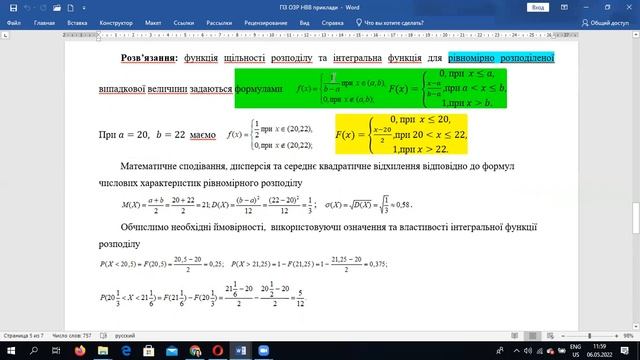The image size is (640, 360).
Task: Click Word icon on taskbar
Action: 241,351
